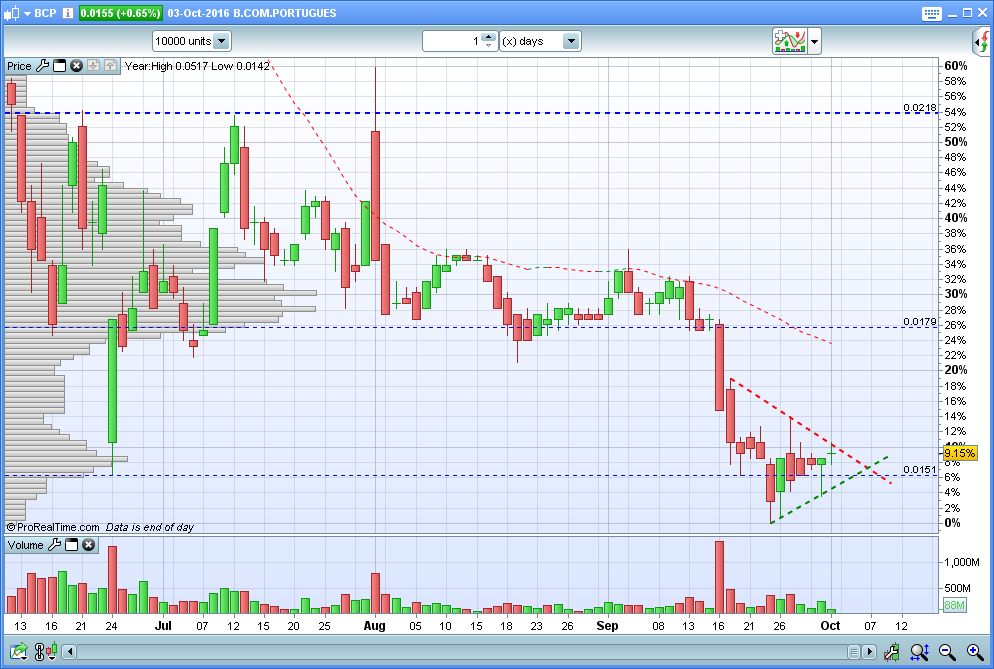Click the Jul label on the time axis
The width and height of the screenshot is (994, 669).
163,625
